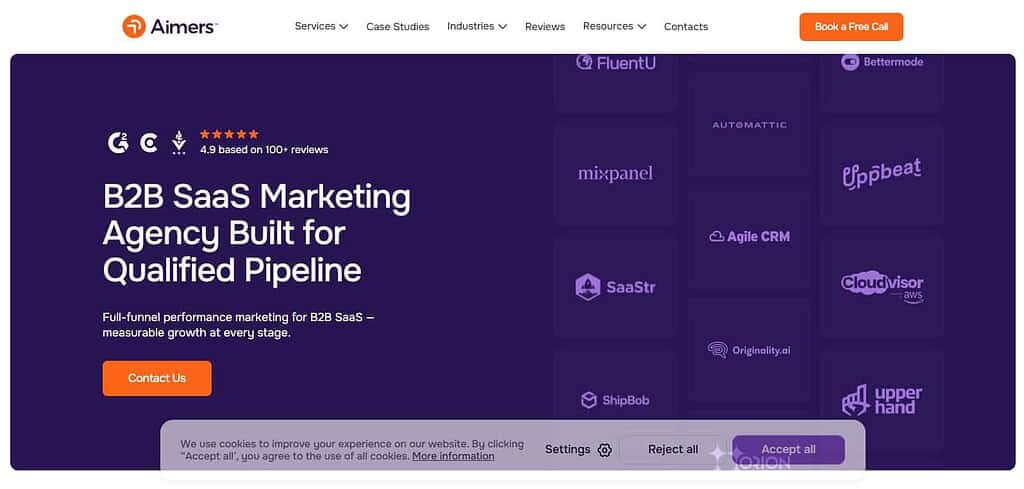This screenshot has height=489, width=1024.
Task: Click the Originality.ai client logo
Action: [749, 350]
